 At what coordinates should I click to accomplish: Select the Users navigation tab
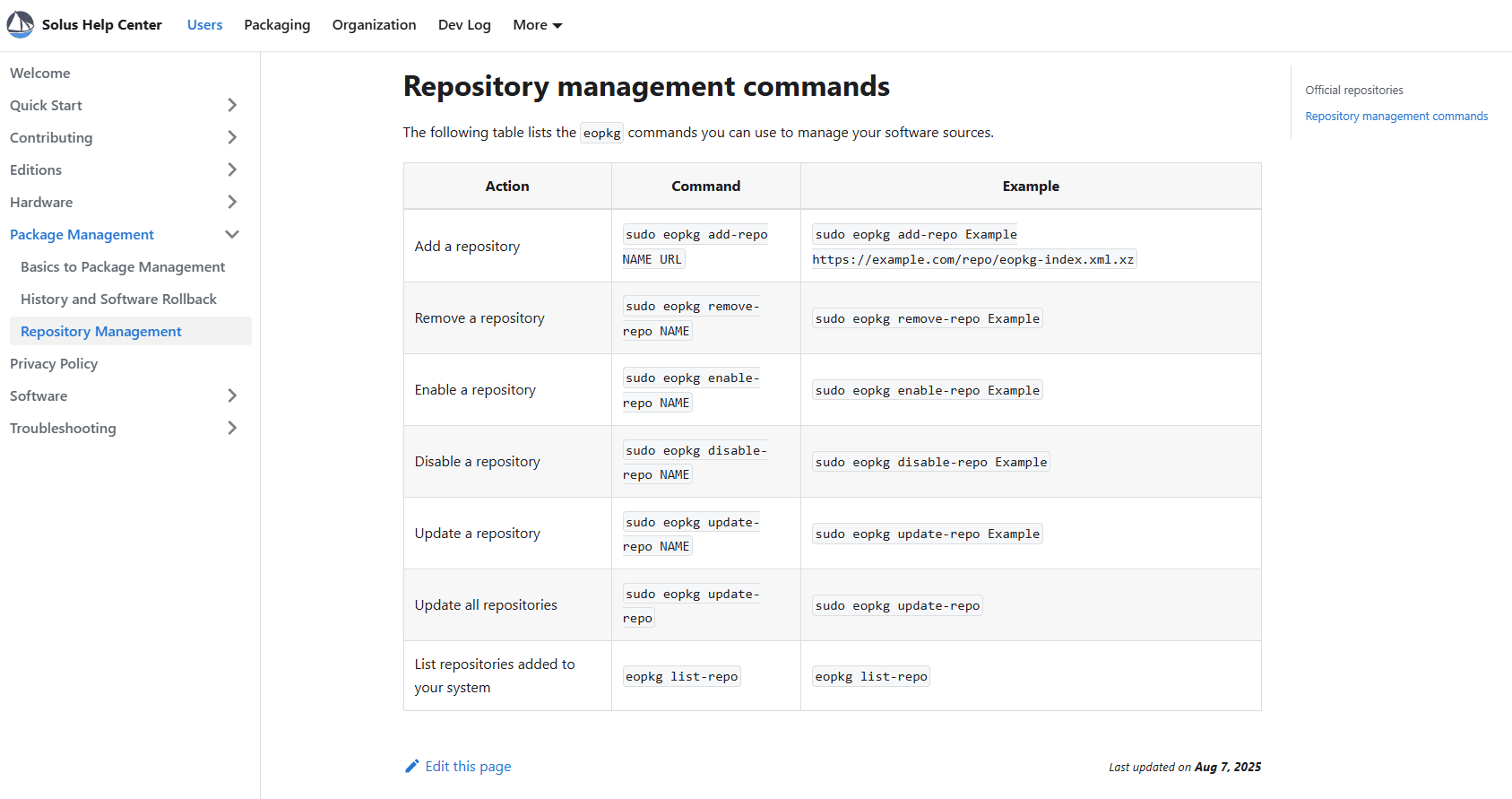pos(204,25)
